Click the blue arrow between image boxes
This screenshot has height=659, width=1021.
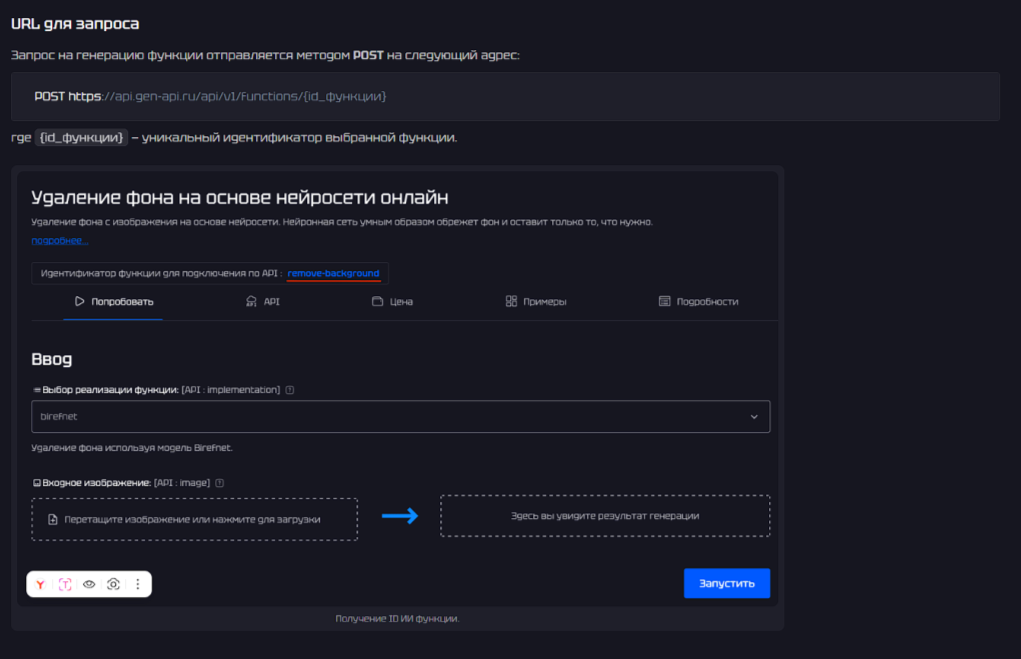pos(399,516)
